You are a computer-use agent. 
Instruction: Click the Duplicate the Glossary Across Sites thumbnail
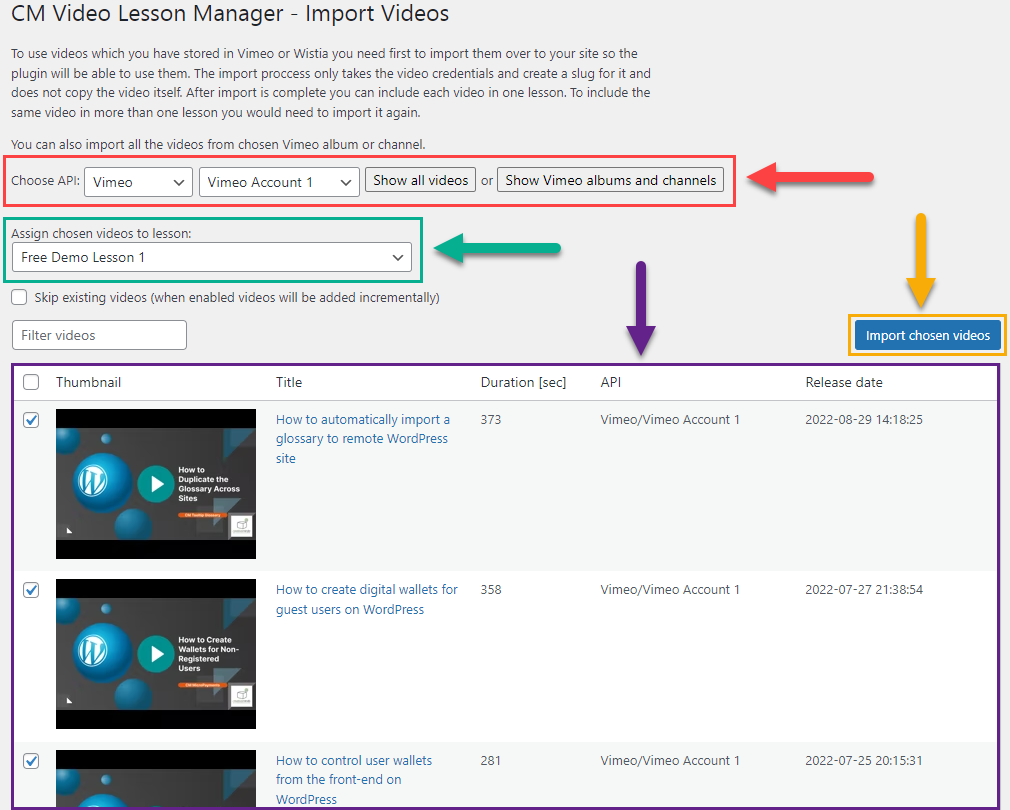coord(156,484)
